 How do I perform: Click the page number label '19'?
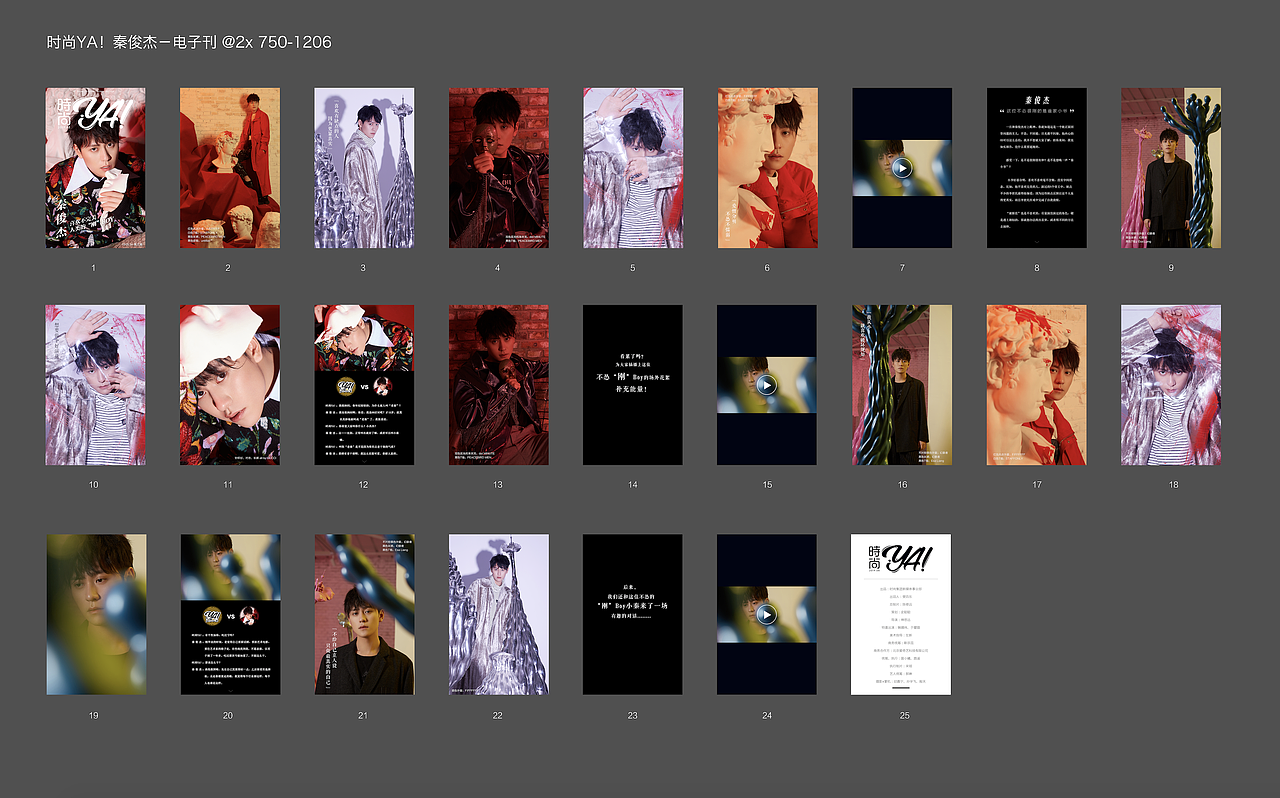coord(94,715)
